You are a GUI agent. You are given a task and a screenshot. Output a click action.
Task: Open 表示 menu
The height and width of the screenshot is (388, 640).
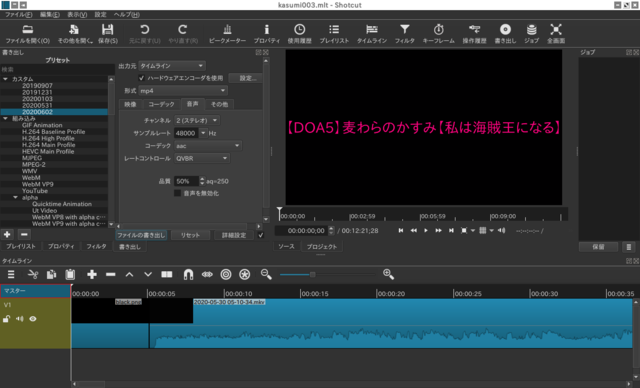[x=77, y=15]
